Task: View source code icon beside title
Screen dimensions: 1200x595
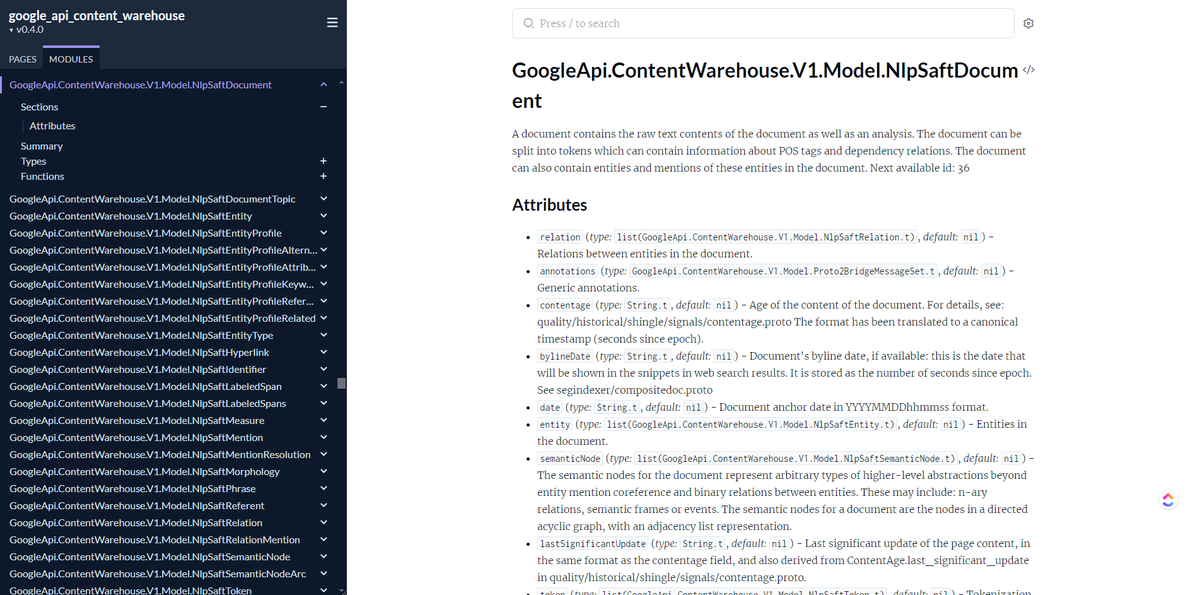Action: (x=1029, y=70)
